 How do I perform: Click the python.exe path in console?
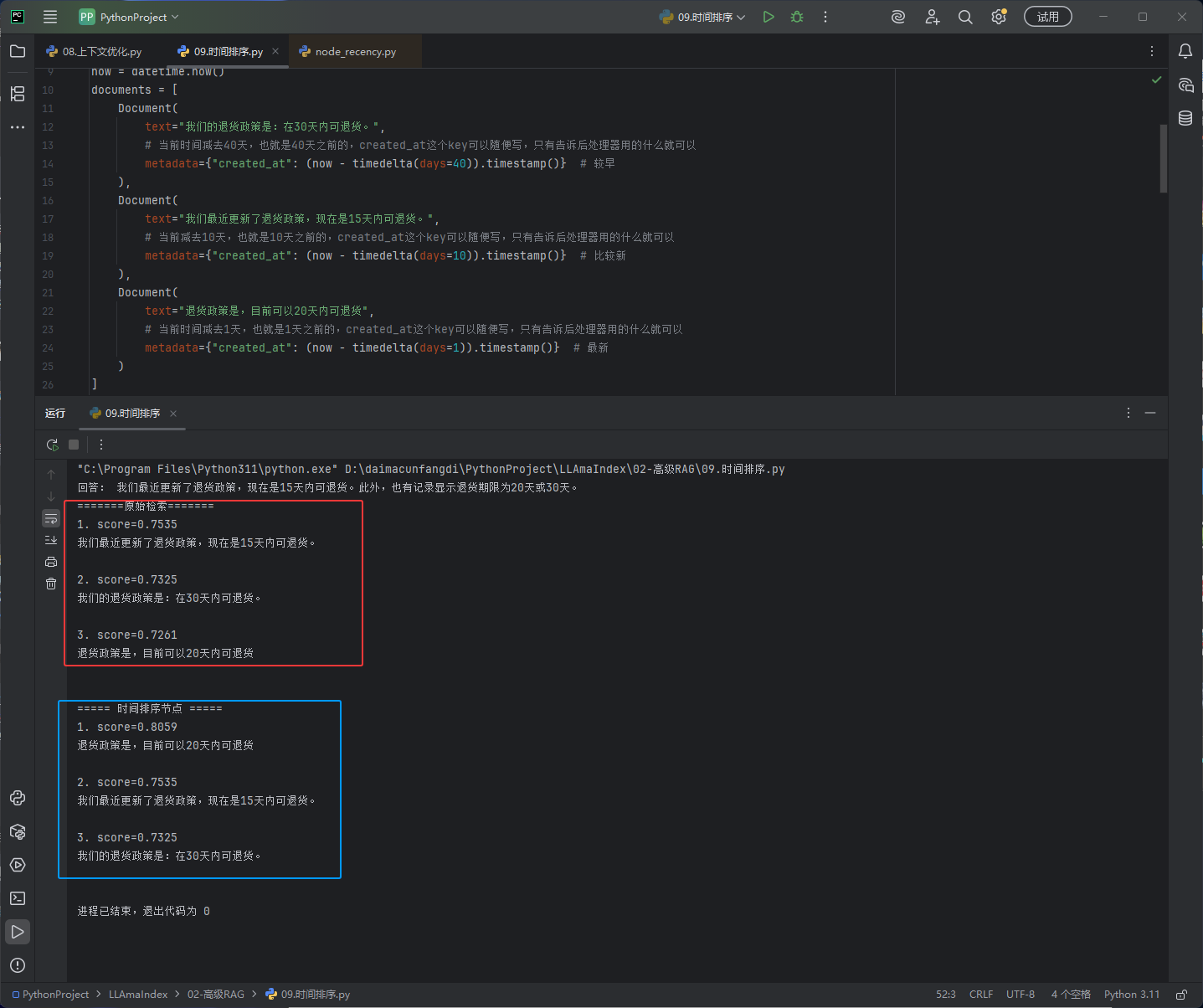pyautogui.click(x=208, y=470)
